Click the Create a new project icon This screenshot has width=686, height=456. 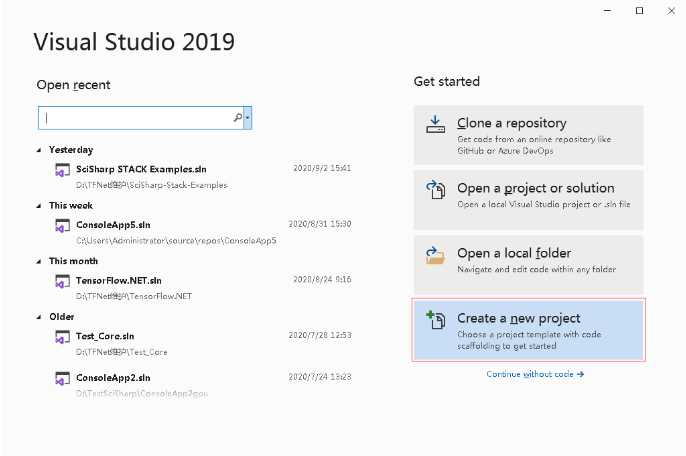435,320
